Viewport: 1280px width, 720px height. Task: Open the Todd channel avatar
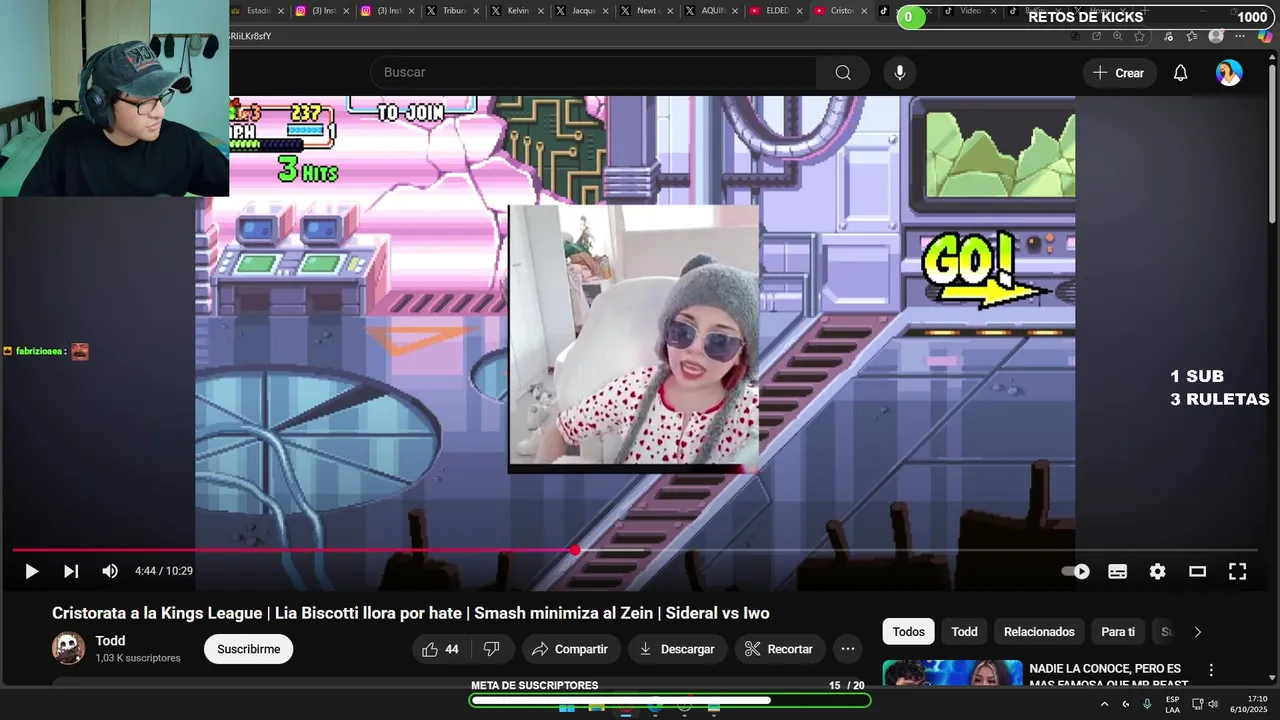click(x=69, y=648)
